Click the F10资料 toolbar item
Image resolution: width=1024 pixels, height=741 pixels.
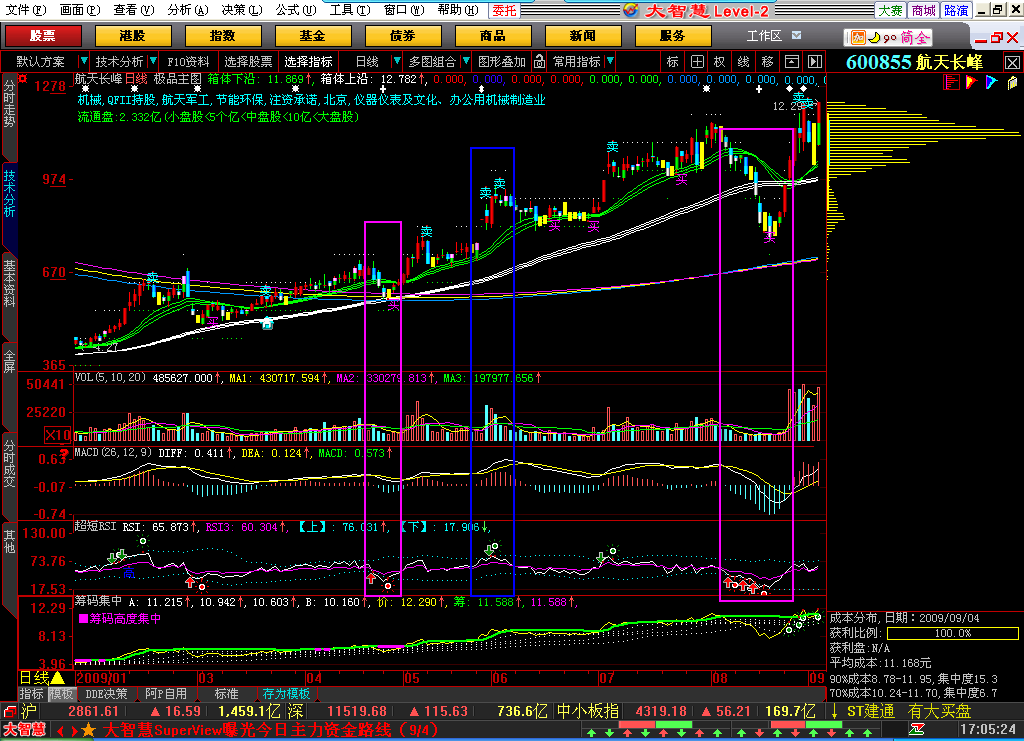tap(188, 62)
